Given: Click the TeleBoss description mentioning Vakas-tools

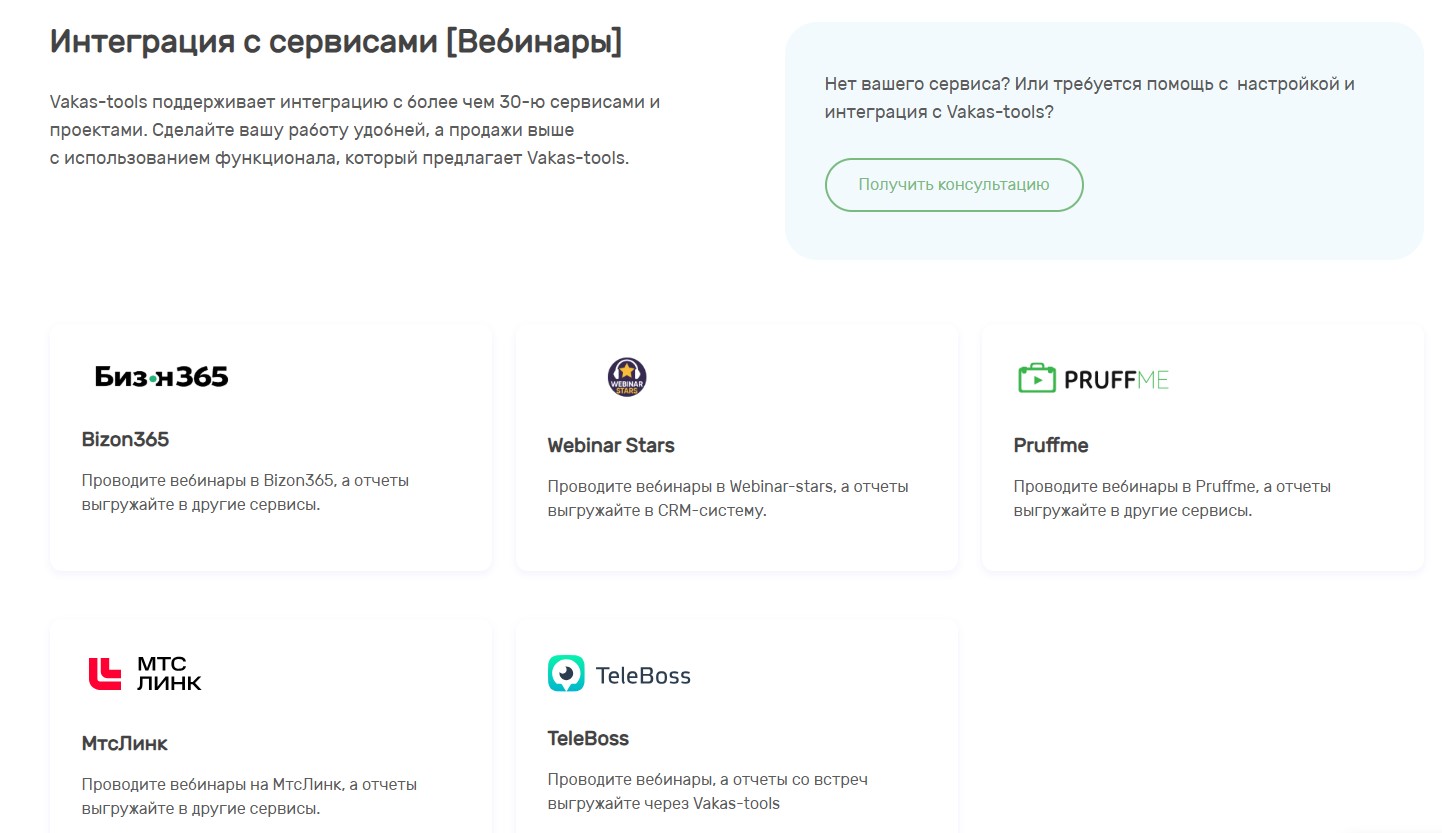Looking at the screenshot, I should pos(707,791).
